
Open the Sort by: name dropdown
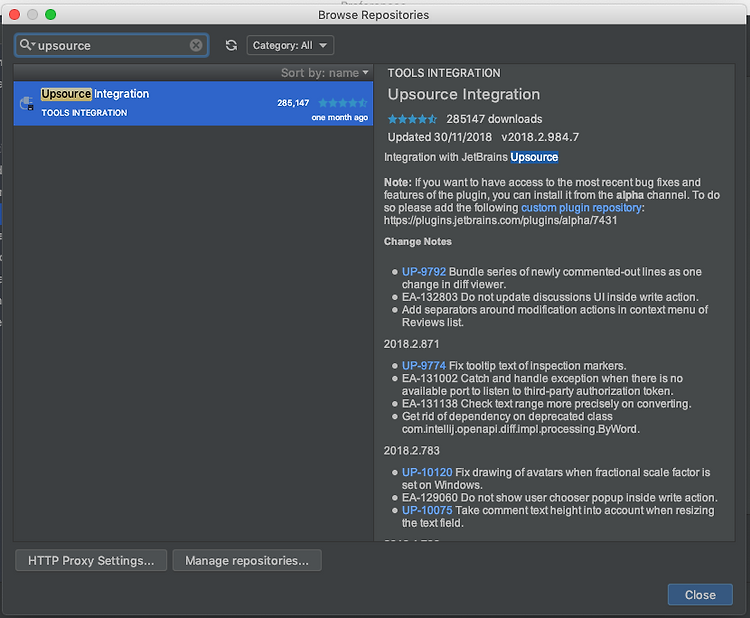pyautogui.click(x=325, y=73)
